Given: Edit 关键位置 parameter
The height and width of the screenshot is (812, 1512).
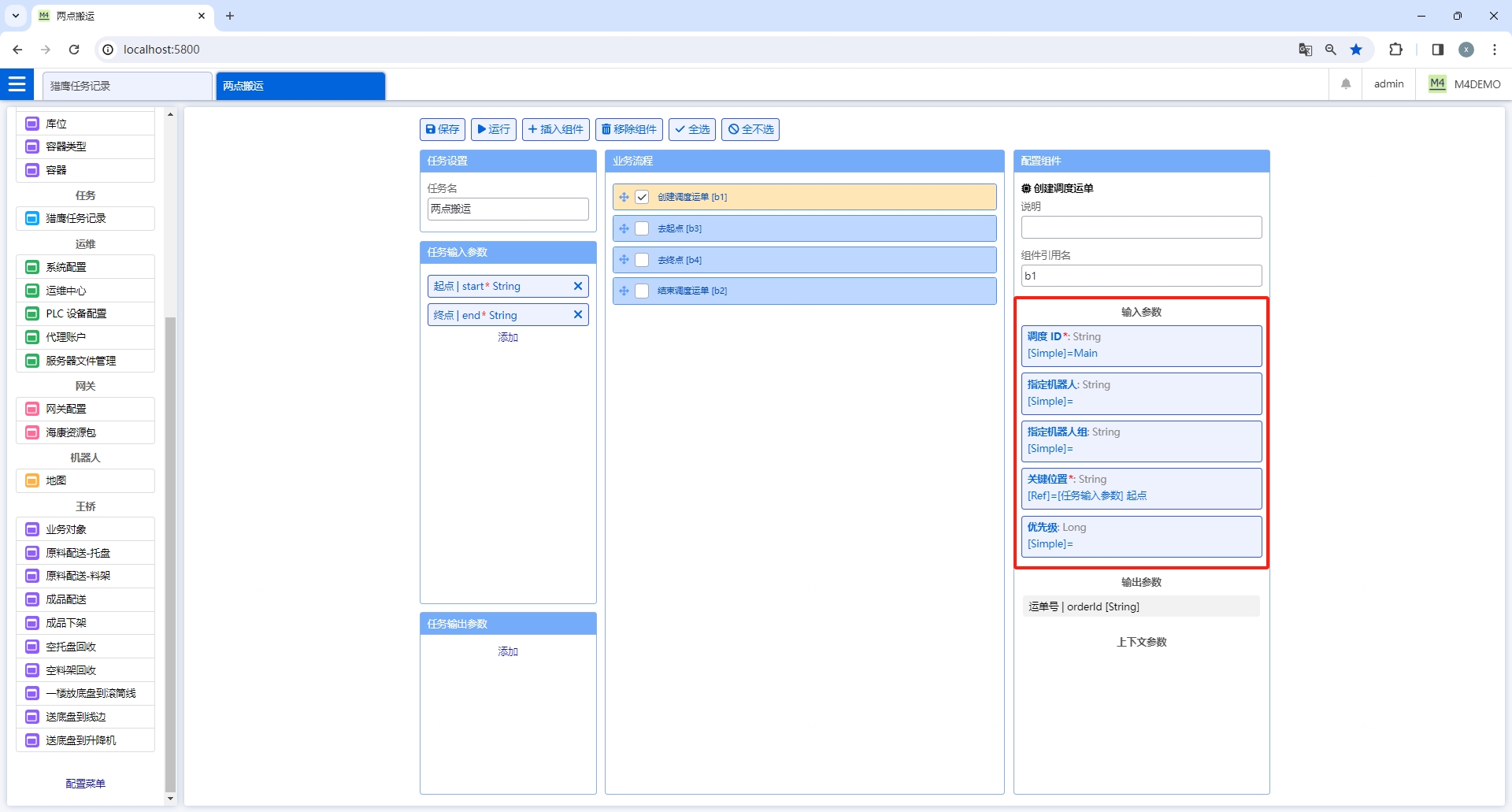Looking at the screenshot, I should (1141, 488).
